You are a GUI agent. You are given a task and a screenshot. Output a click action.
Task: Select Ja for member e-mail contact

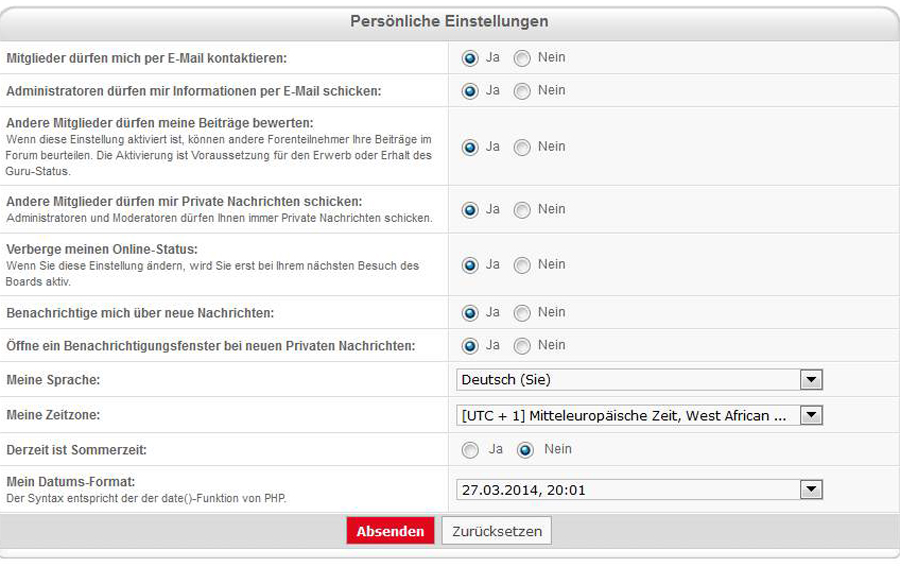[470, 58]
